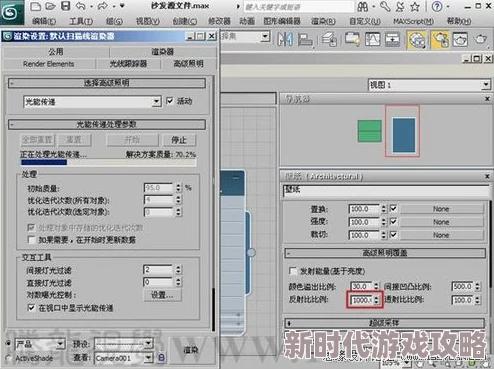Image resolution: width=494 pixels, height=369 pixels.
Task: Toggle the 置换 map checkbox
Action: tap(393, 209)
